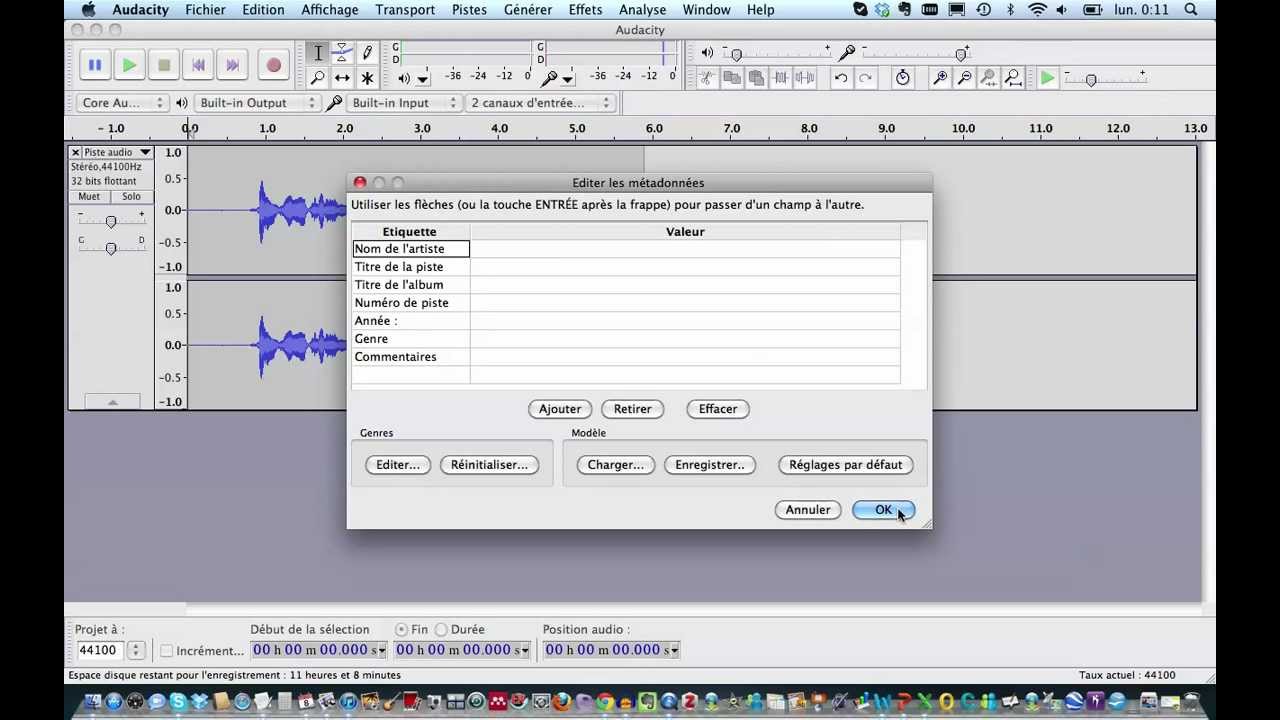Open the Piste audio track menu
1280x720 pixels.
click(x=117, y=152)
